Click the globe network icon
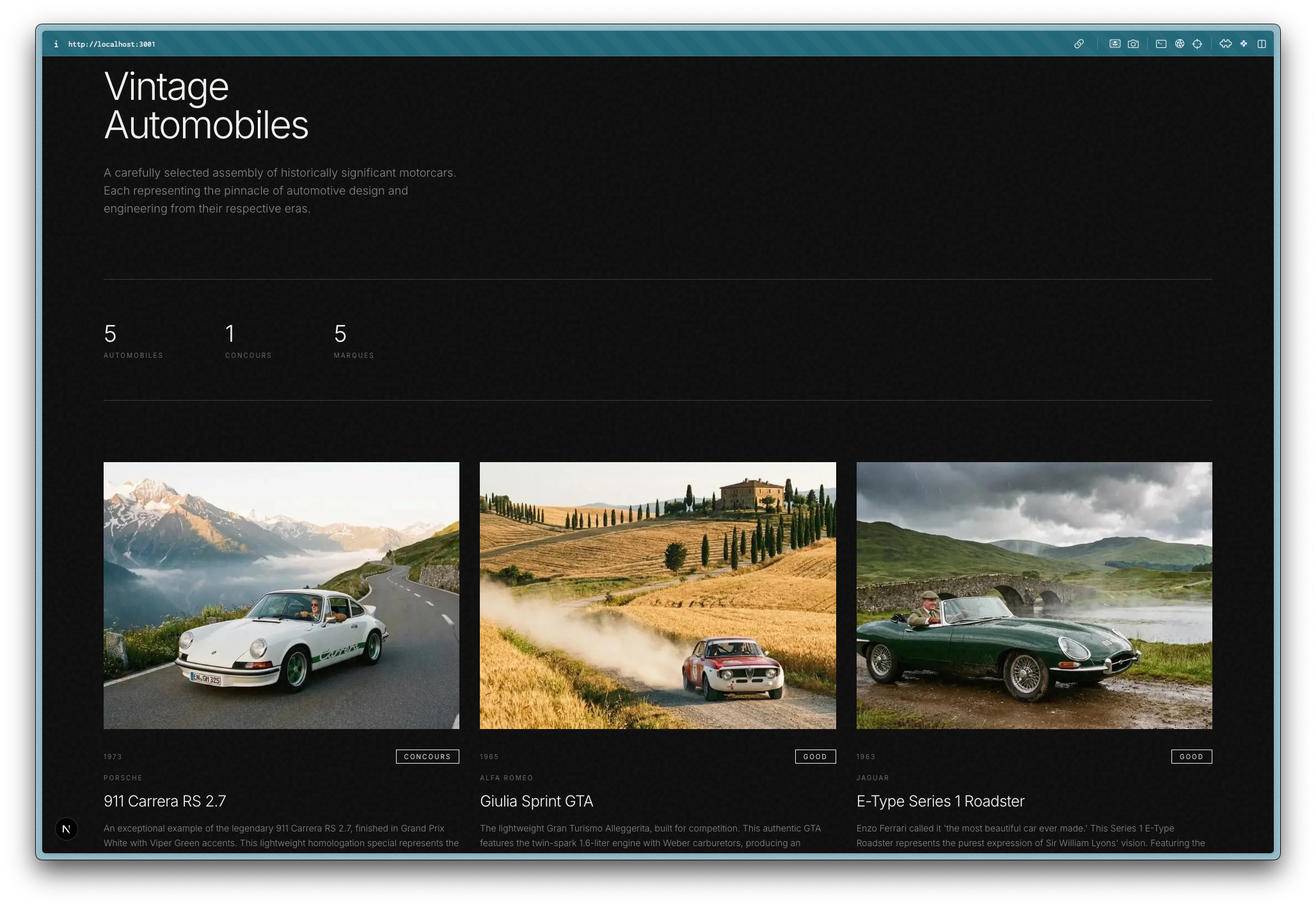 pos(1179,44)
